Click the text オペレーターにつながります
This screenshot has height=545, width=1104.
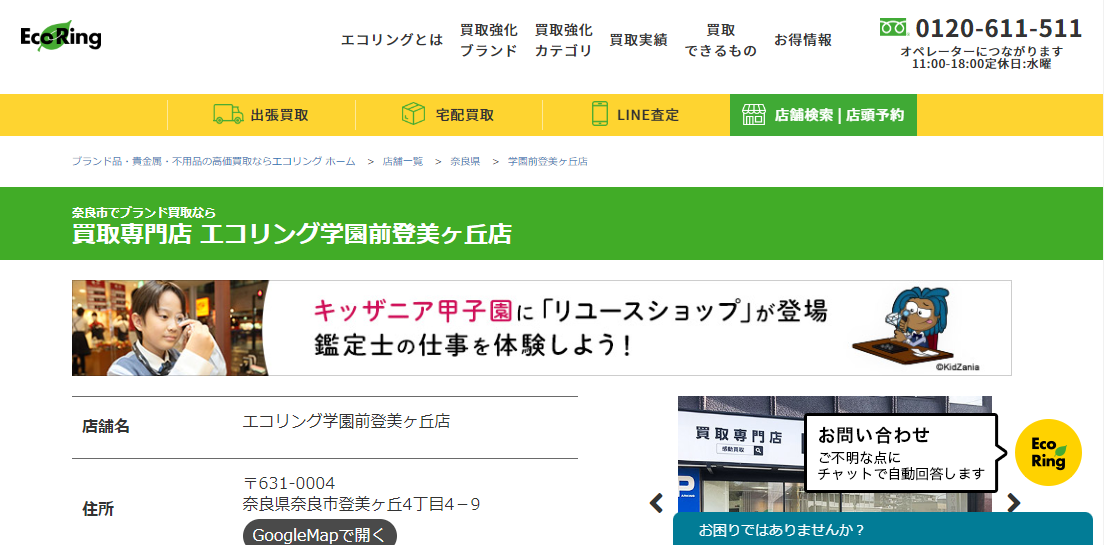coord(981,51)
